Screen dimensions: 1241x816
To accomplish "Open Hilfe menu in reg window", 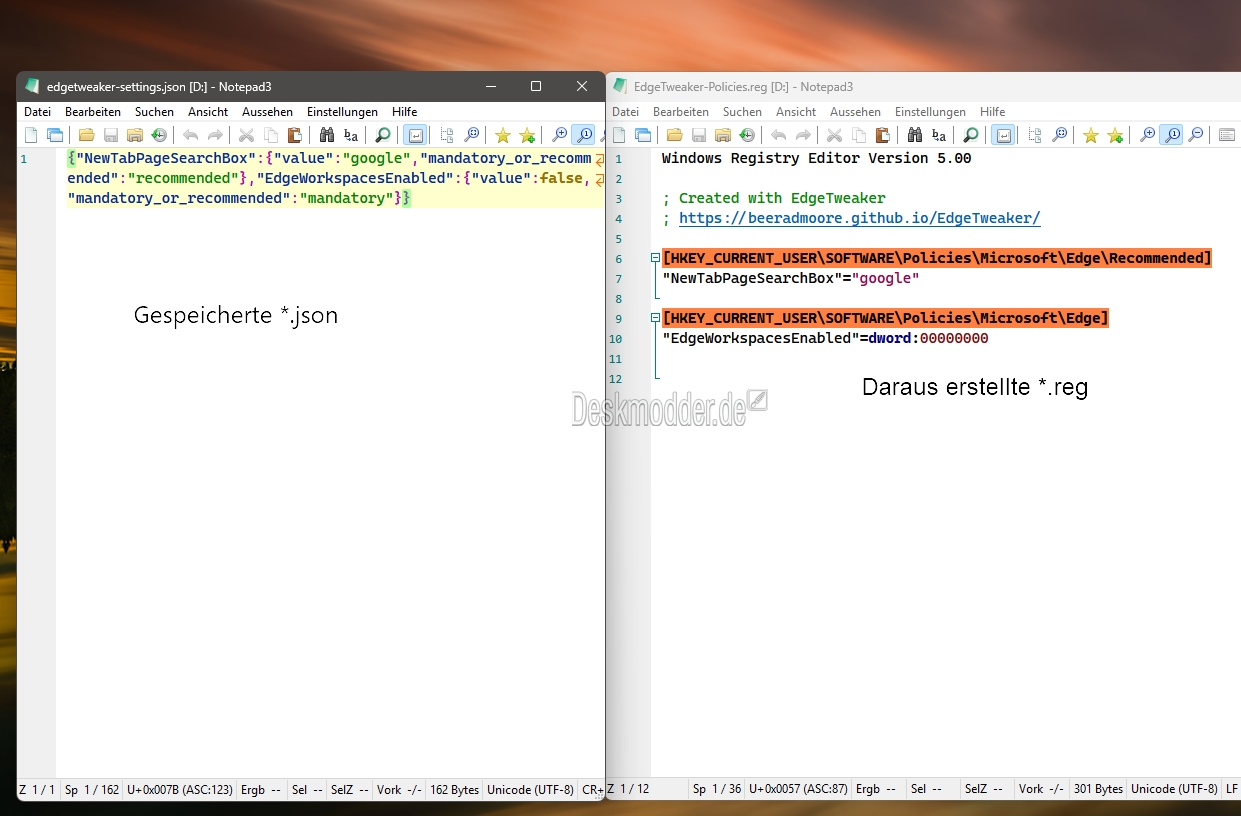I will (x=993, y=112).
